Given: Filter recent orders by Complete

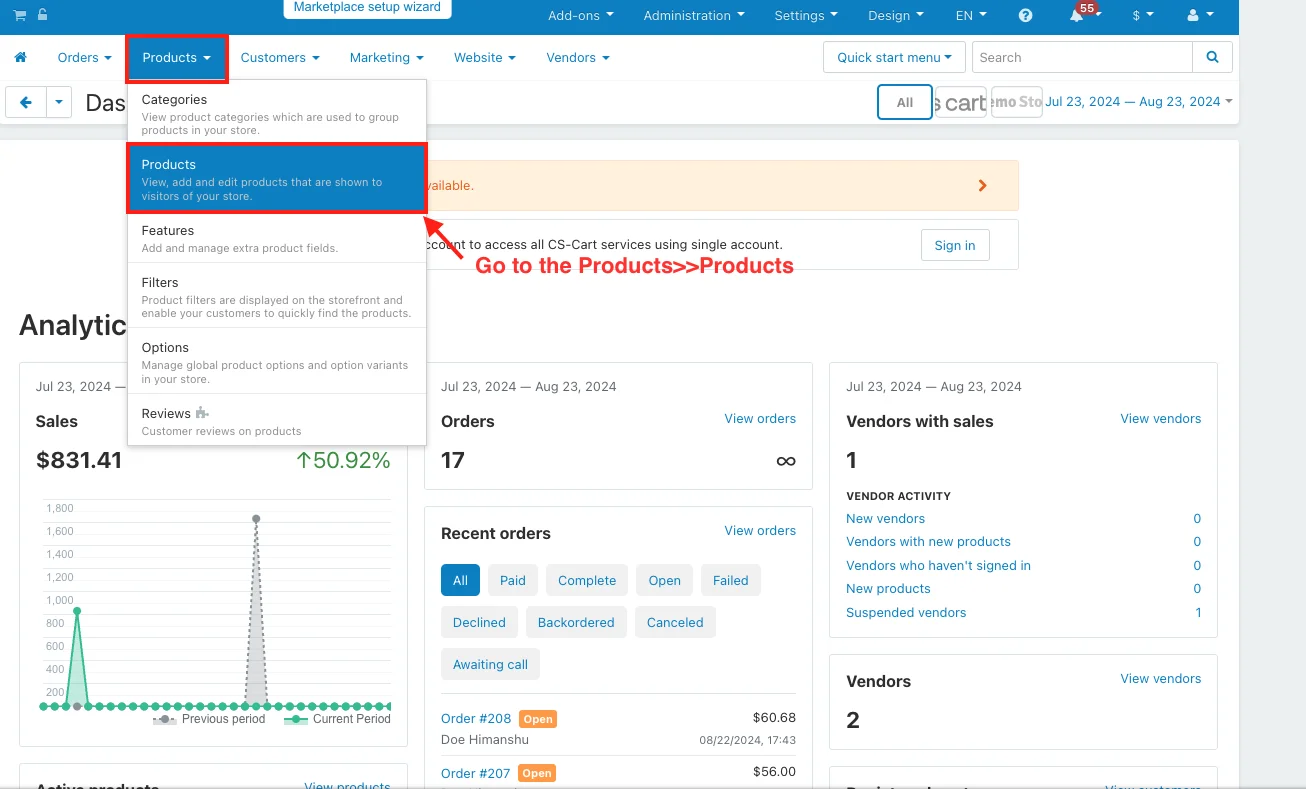Looking at the screenshot, I should point(587,580).
